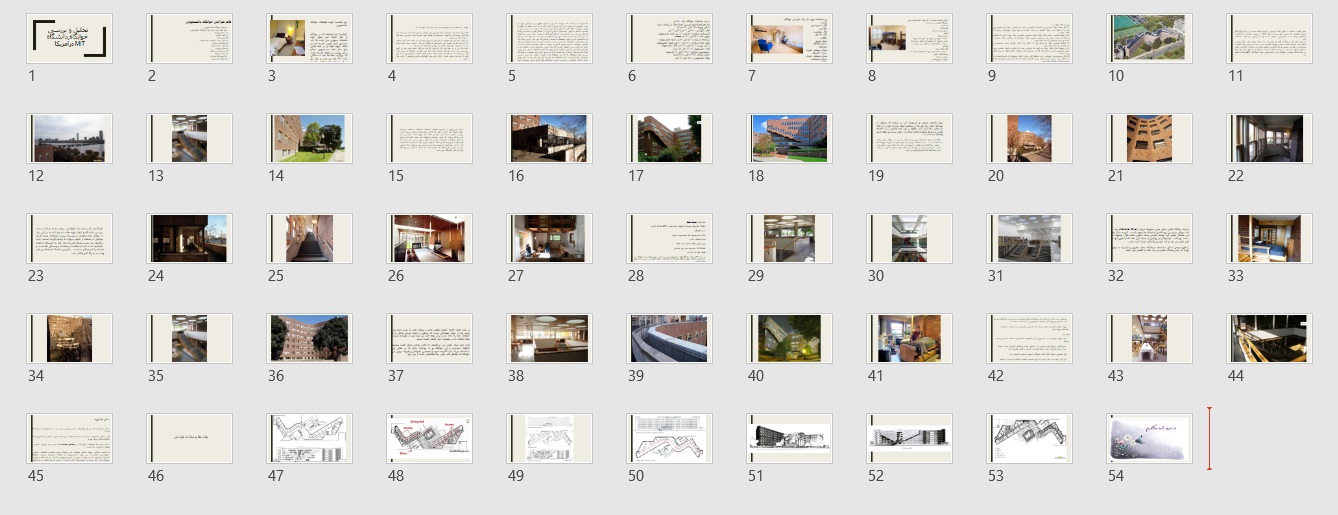Open slide 3 showing the bedroom photo
The height and width of the screenshot is (515, 1338).
point(309,38)
